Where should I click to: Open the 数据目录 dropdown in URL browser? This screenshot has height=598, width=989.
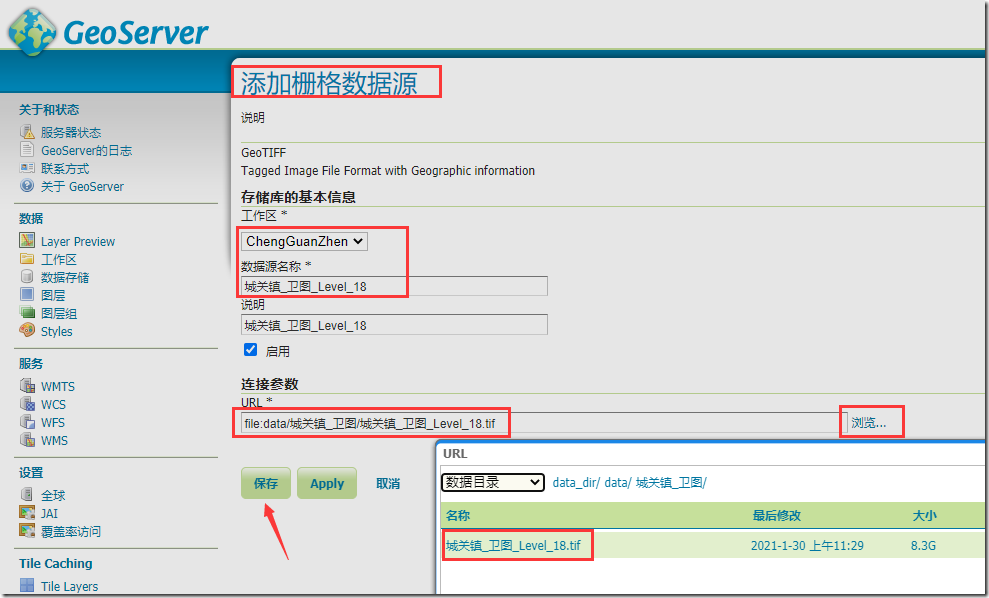point(493,482)
